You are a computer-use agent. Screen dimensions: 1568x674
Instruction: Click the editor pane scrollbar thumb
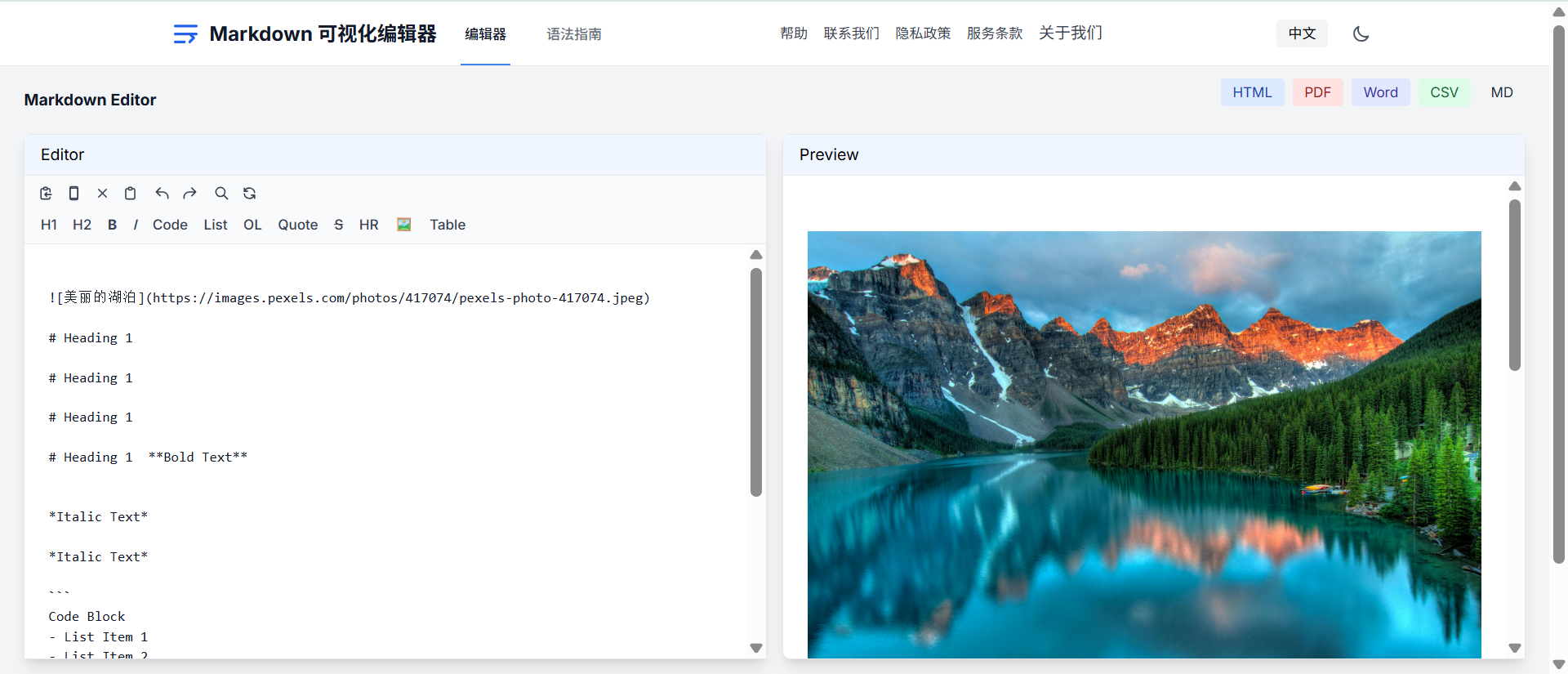click(756, 382)
